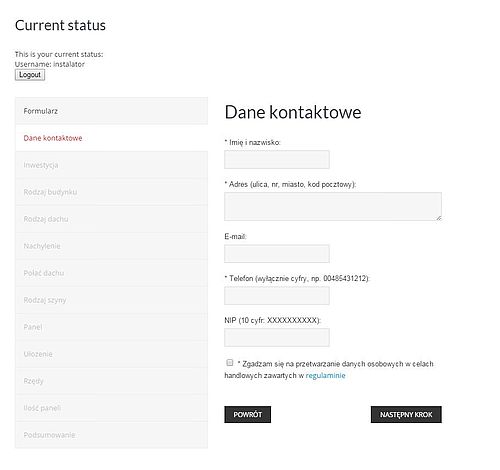Select the Rodzaj szyny step
The height and width of the screenshot is (470, 500).
point(111,300)
